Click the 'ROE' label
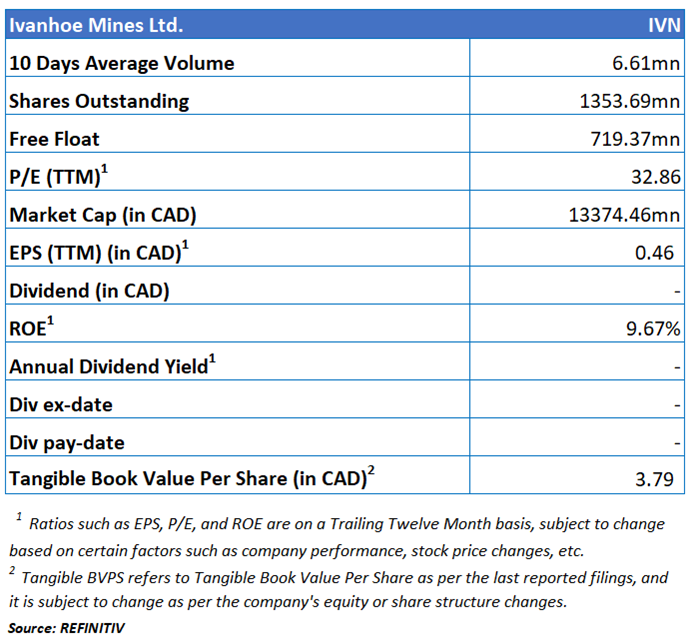Image resolution: width=699 pixels, height=643 pixels. click(31, 327)
